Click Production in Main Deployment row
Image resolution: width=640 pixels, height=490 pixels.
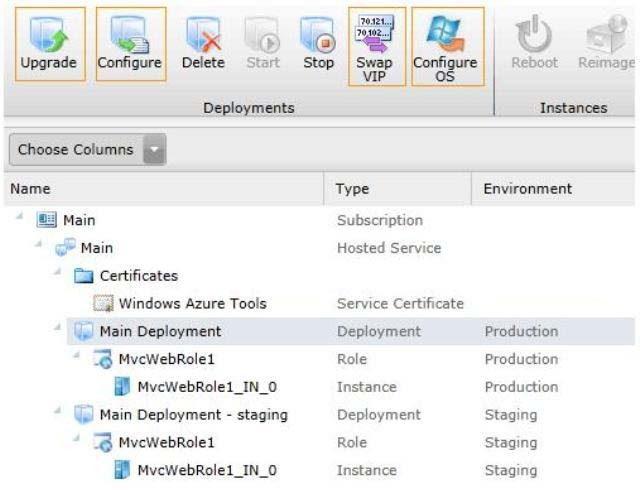[521, 332]
